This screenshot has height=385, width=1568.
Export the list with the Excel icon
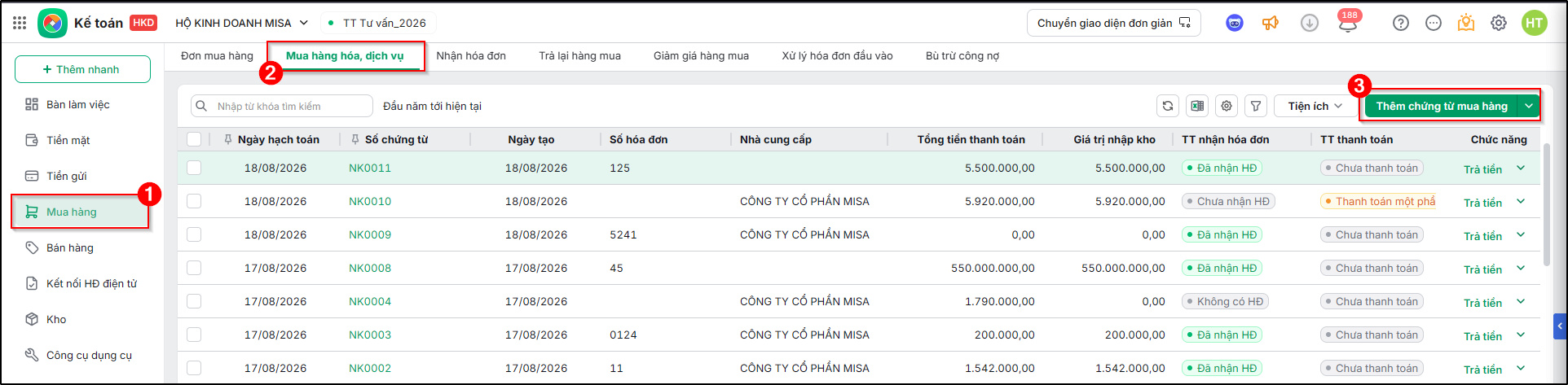point(1197,106)
